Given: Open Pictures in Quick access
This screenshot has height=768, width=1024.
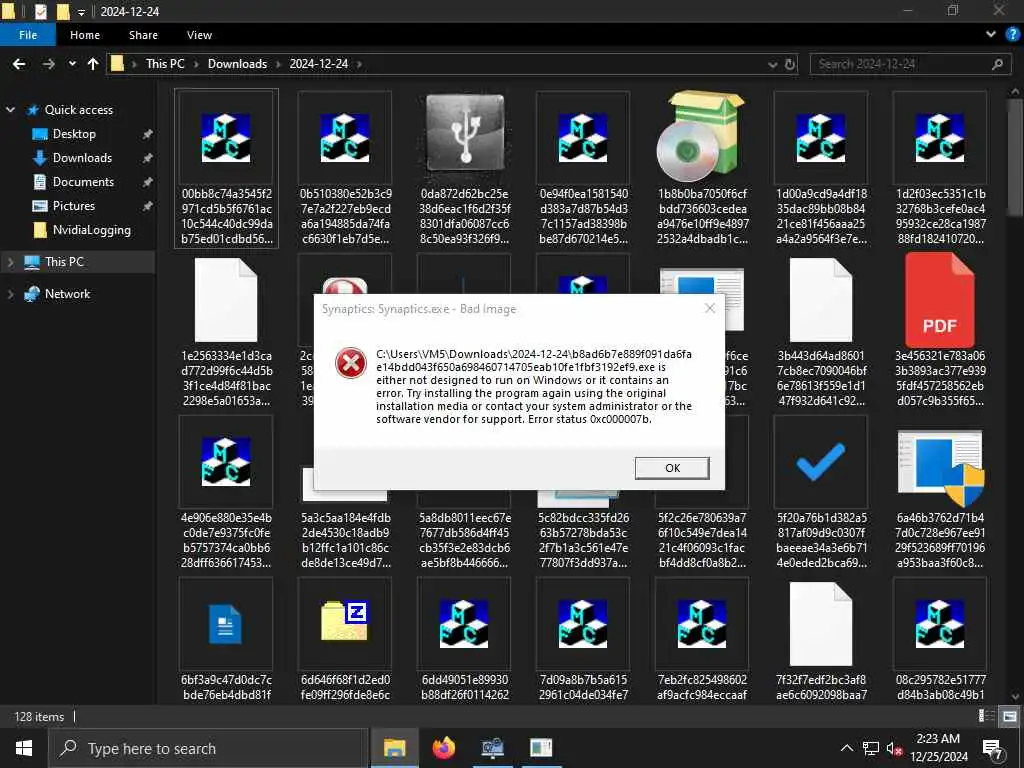Looking at the screenshot, I should pyautogui.click(x=74, y=206).
